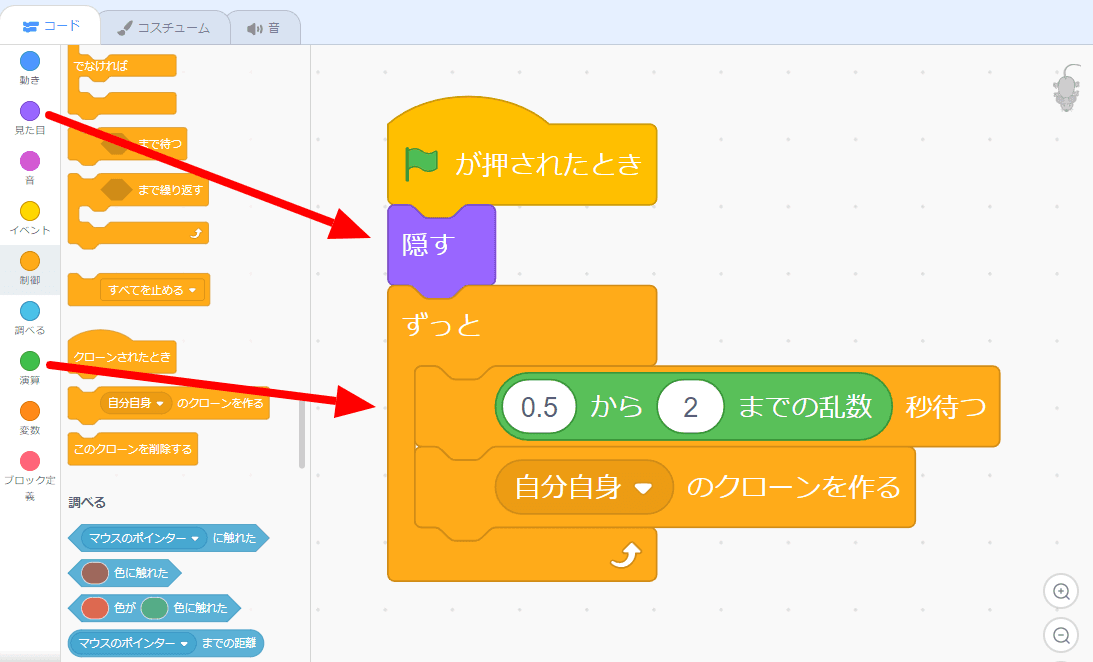Click the このクローンを削除する block
Screen dimensions: 1093x662
tap(132, 449)
